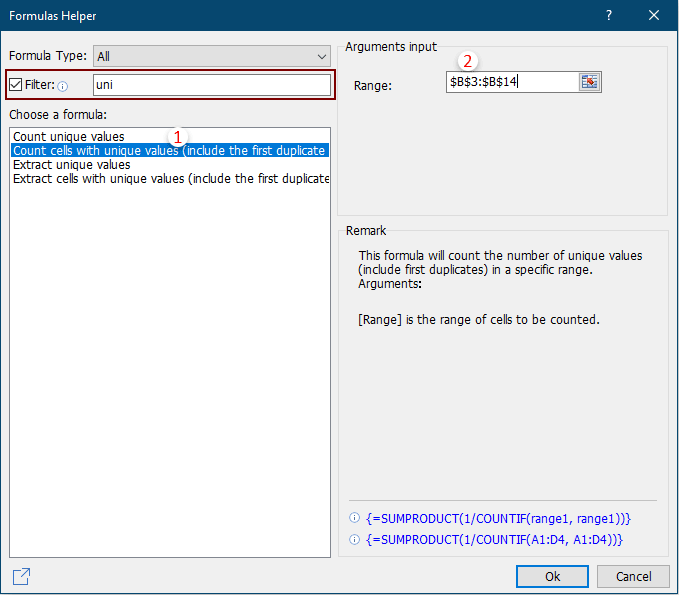Pick "Extract cells with unique values" formula

point(170,178)
